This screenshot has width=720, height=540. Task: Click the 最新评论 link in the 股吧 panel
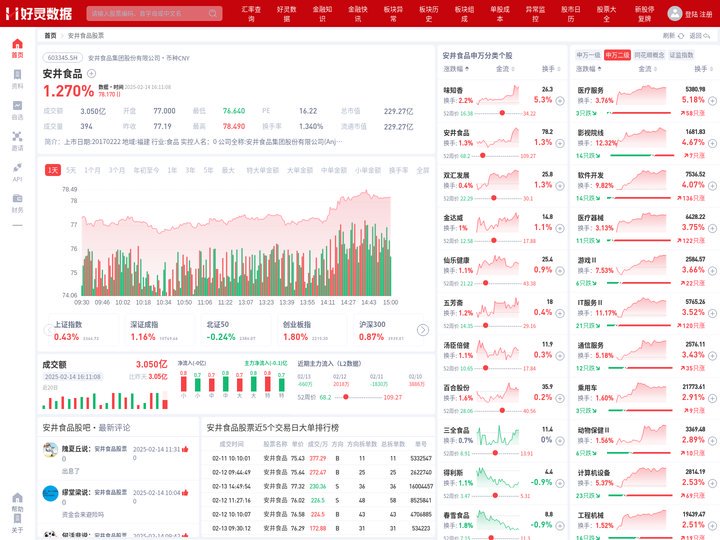pos(114,428)
